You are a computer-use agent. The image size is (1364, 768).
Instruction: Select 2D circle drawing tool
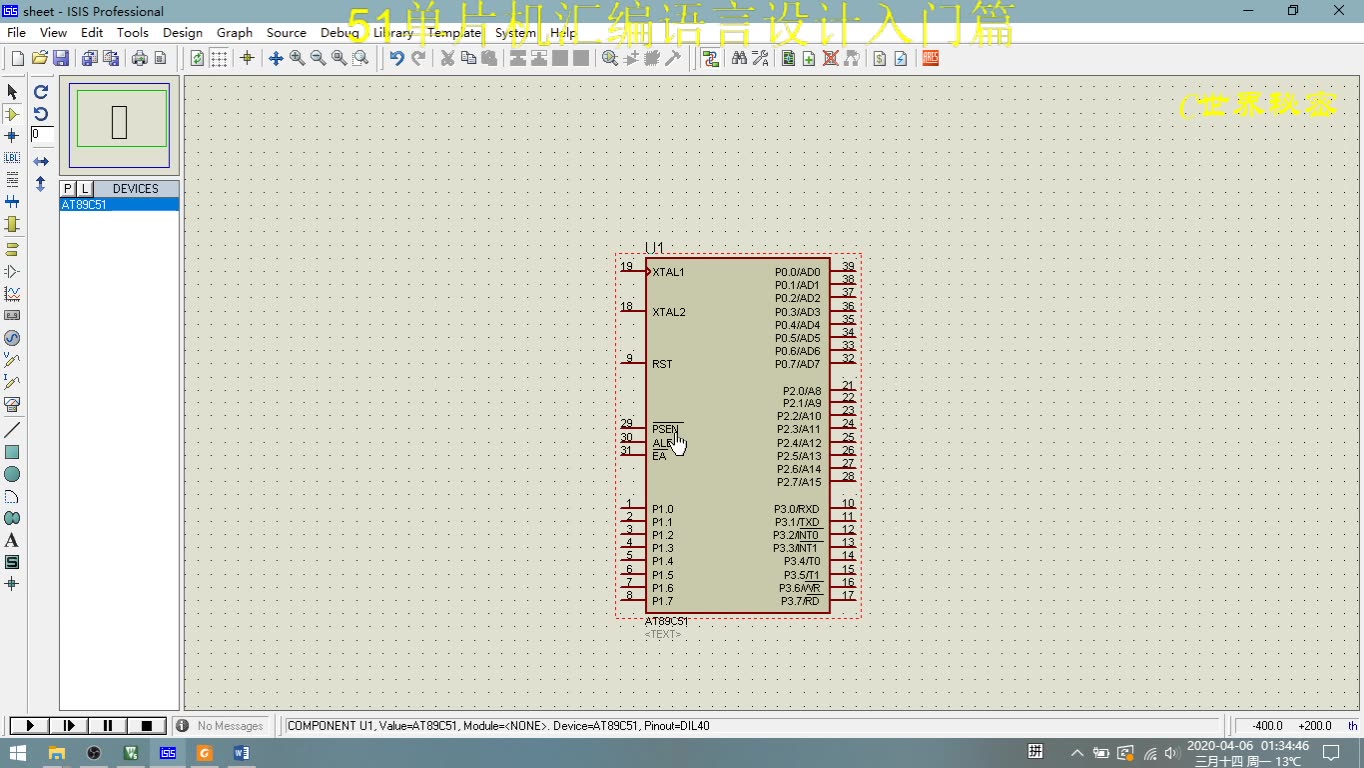12,474
